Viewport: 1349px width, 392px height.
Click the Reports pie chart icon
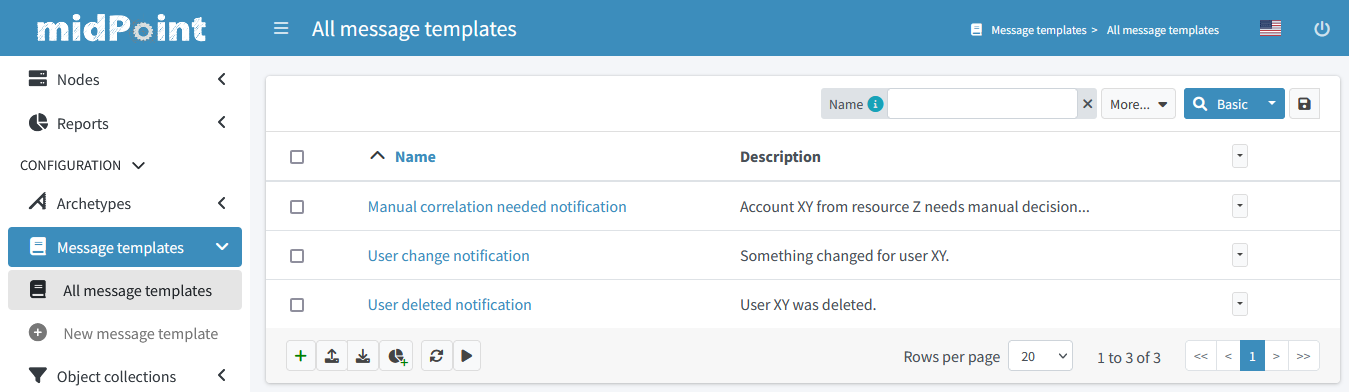[38, 123]
